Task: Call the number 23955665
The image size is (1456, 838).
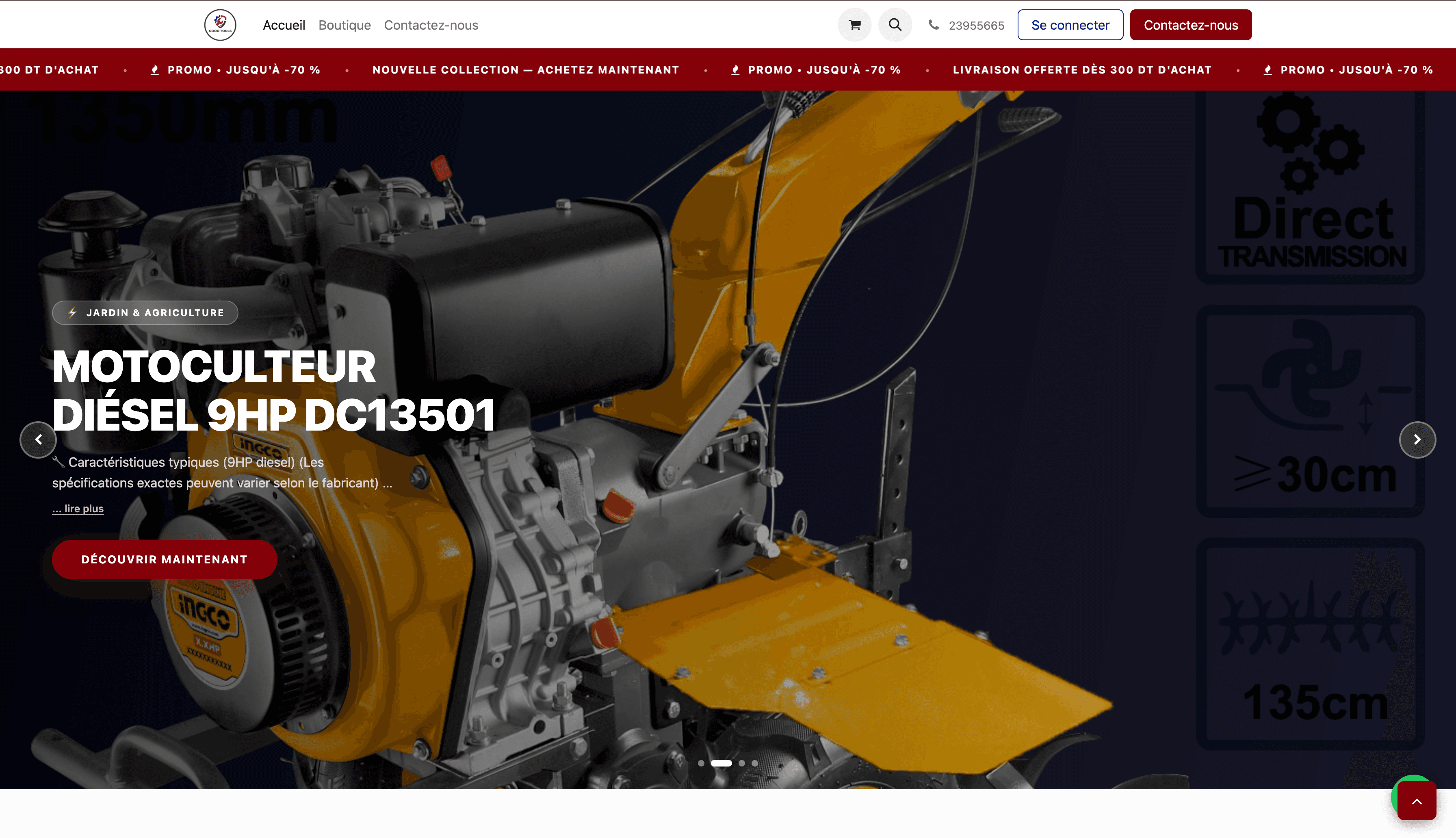Action: click(x=976, y=25)
